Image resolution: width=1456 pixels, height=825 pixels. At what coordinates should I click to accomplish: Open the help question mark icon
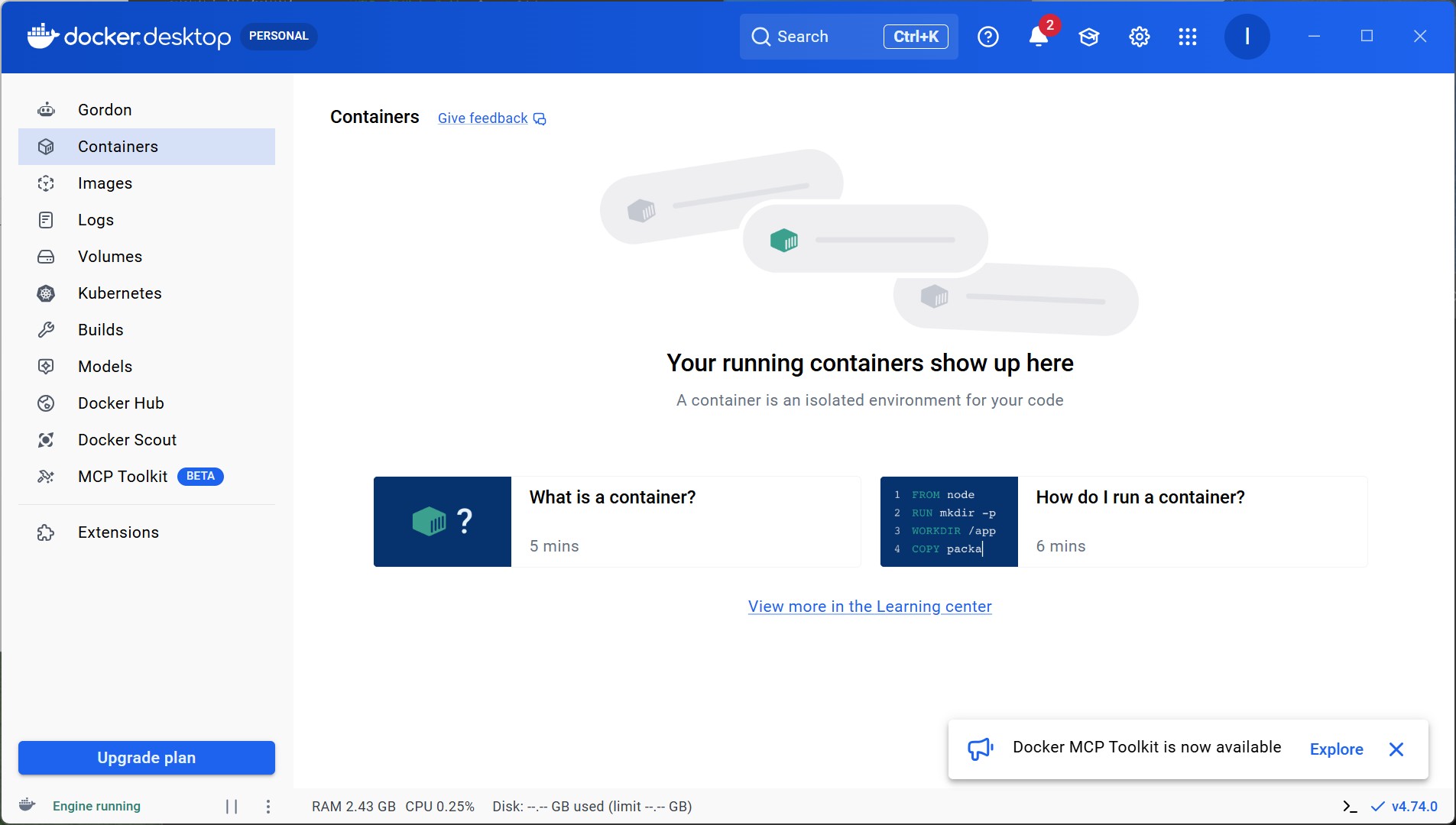tap(988, 37)
